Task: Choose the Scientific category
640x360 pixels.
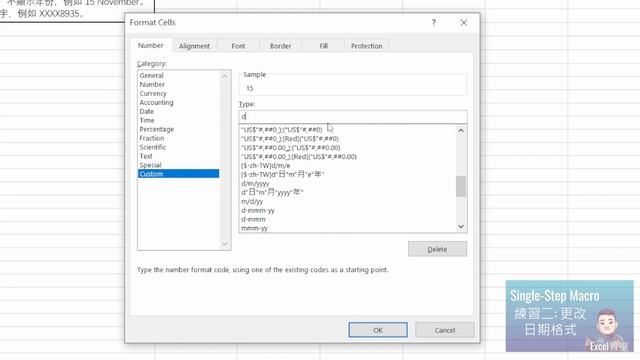Action: tap(178, 147)
